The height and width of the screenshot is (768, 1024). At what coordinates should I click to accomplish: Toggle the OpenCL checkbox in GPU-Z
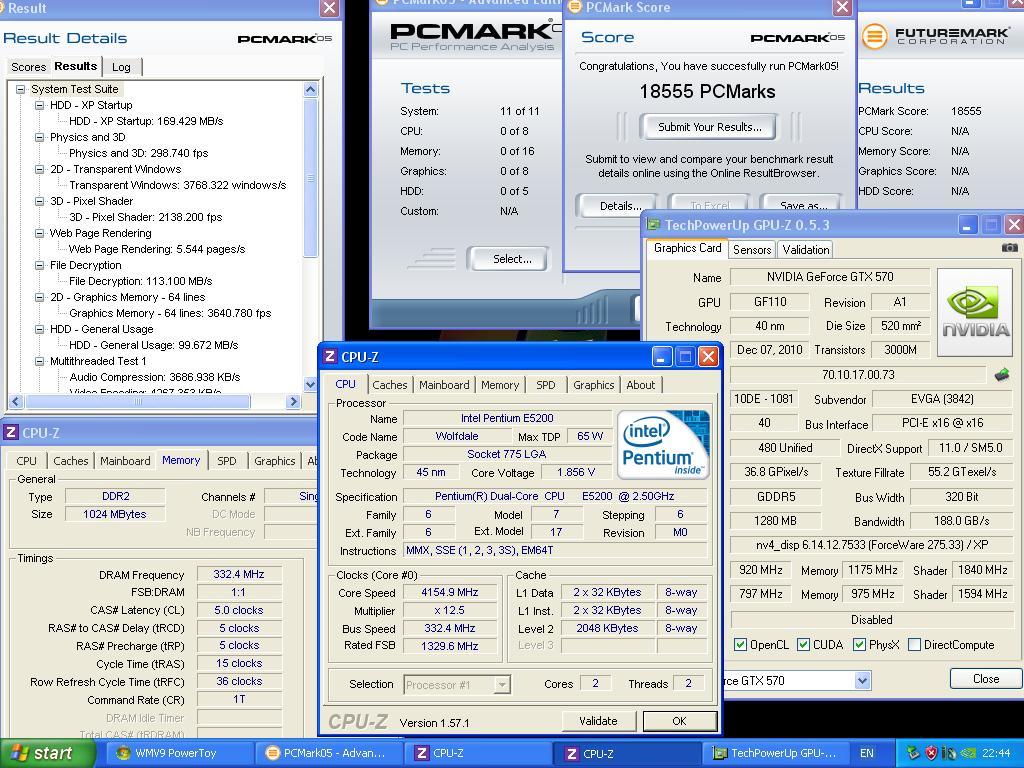[x=740, y=645]
